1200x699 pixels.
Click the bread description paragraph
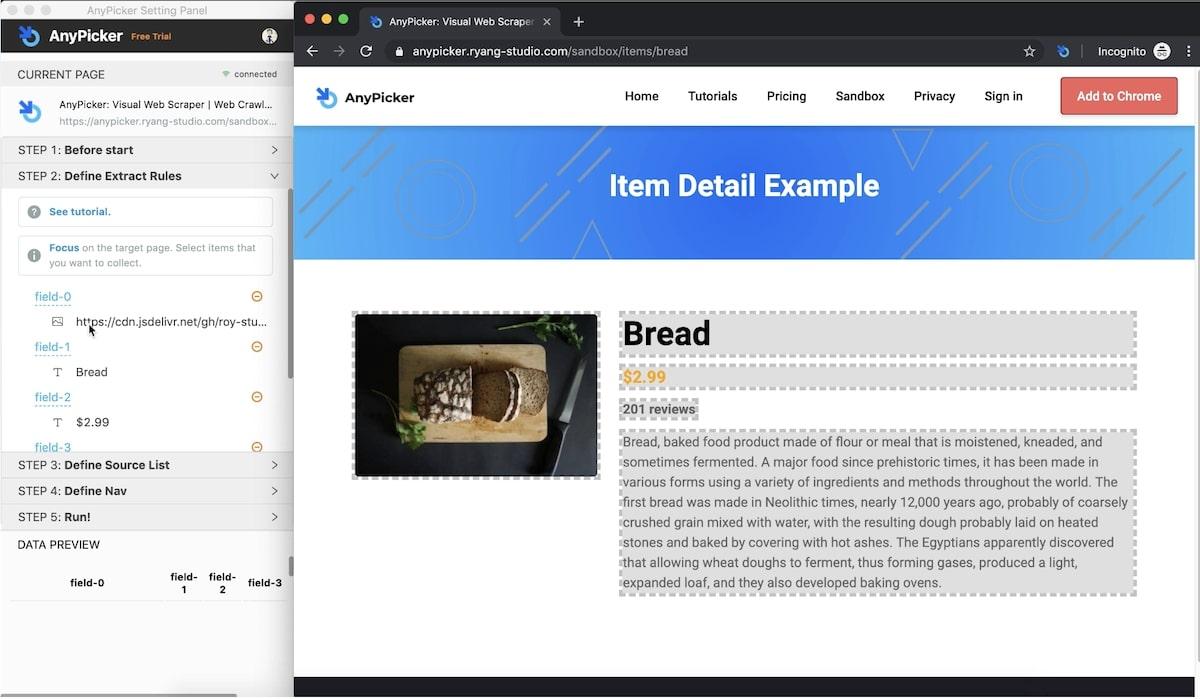[877, 512]
